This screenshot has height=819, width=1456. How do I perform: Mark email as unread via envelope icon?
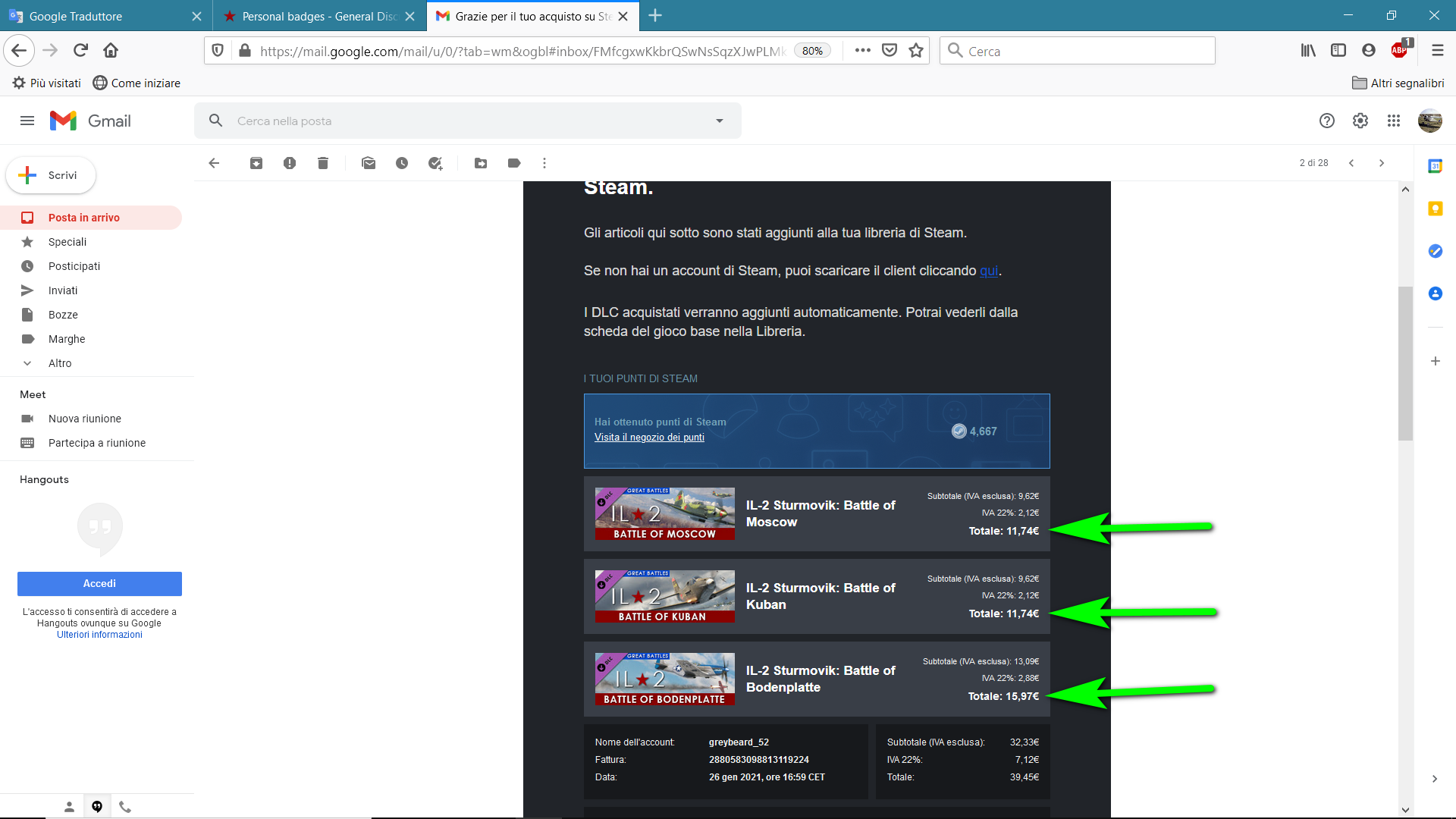pyautogui.click(x=369, y=163)
